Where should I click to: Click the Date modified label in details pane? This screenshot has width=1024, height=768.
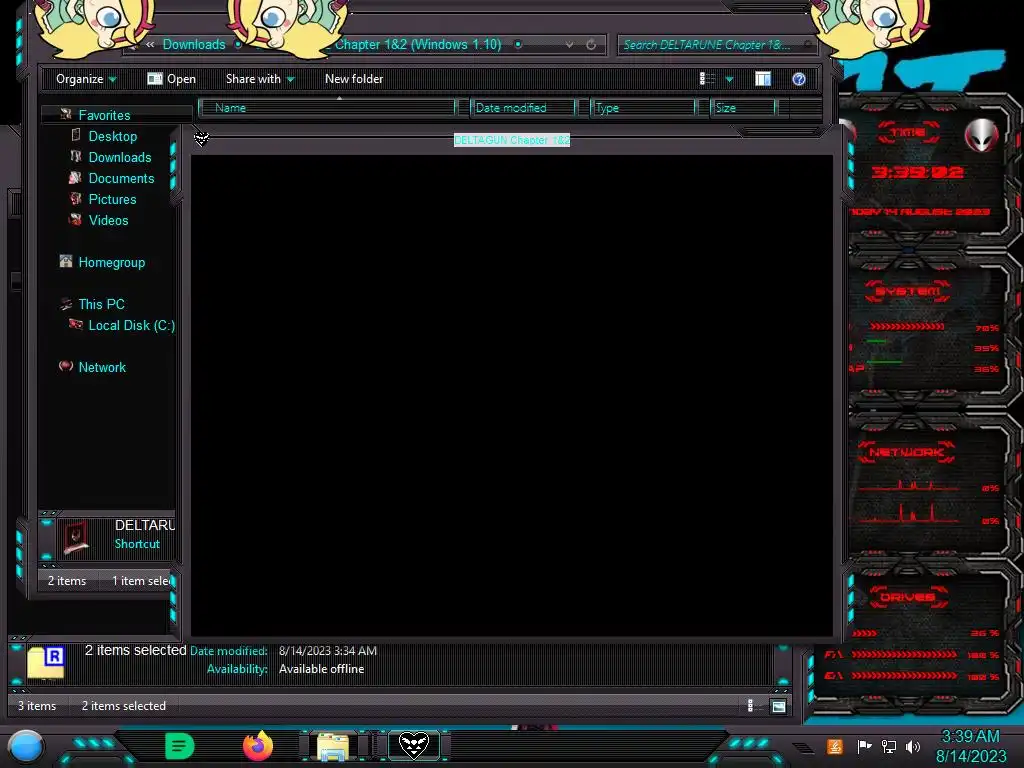(x=229, y=651)
